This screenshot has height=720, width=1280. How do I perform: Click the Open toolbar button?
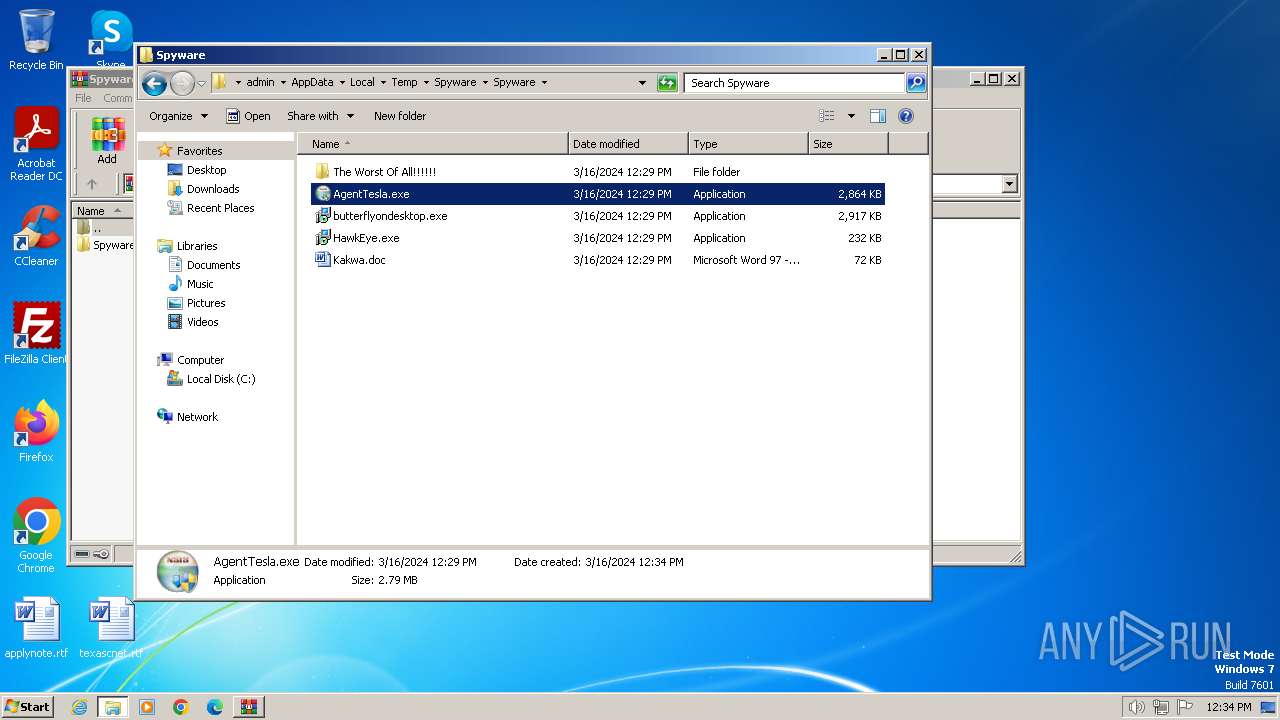tap(248, 116)
